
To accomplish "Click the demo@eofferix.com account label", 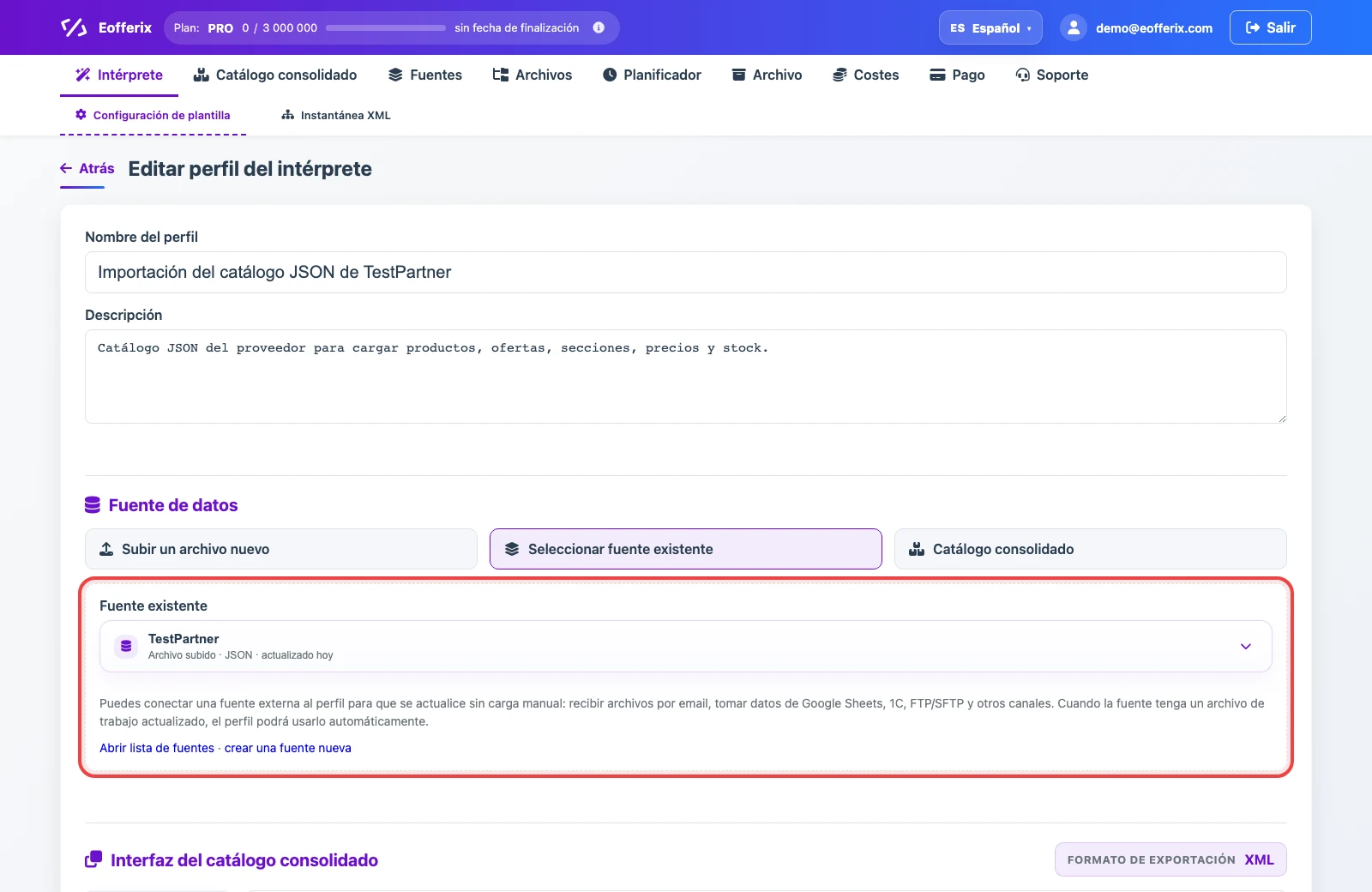I will 1154,28.
